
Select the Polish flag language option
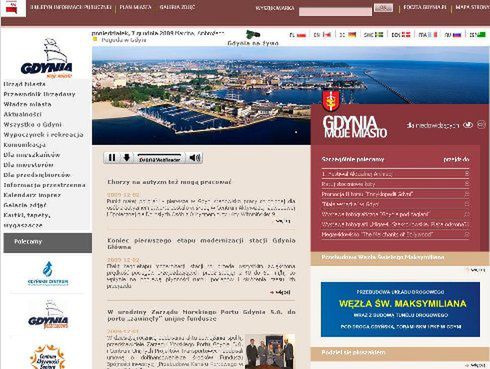[x=301, y=35]
